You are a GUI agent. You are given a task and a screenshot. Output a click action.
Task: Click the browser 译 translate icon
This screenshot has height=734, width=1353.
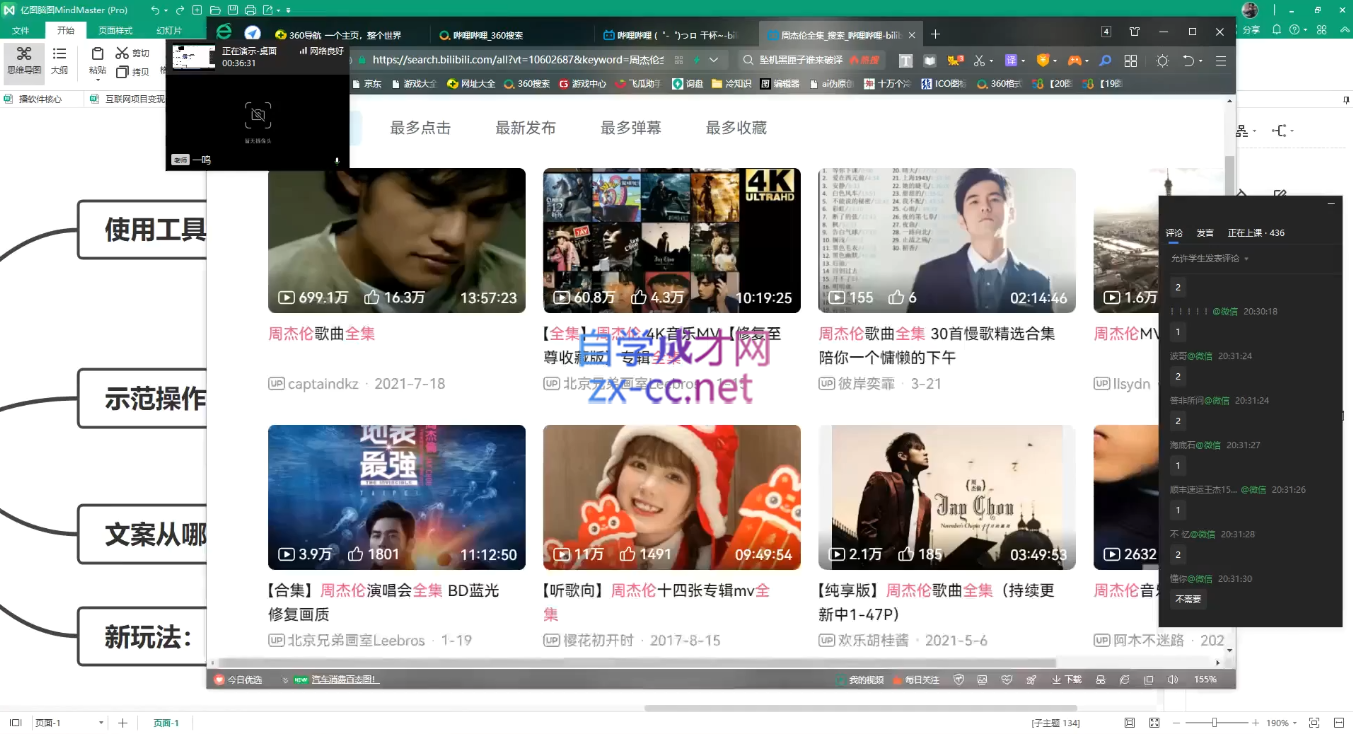(x=1012, y=60)
